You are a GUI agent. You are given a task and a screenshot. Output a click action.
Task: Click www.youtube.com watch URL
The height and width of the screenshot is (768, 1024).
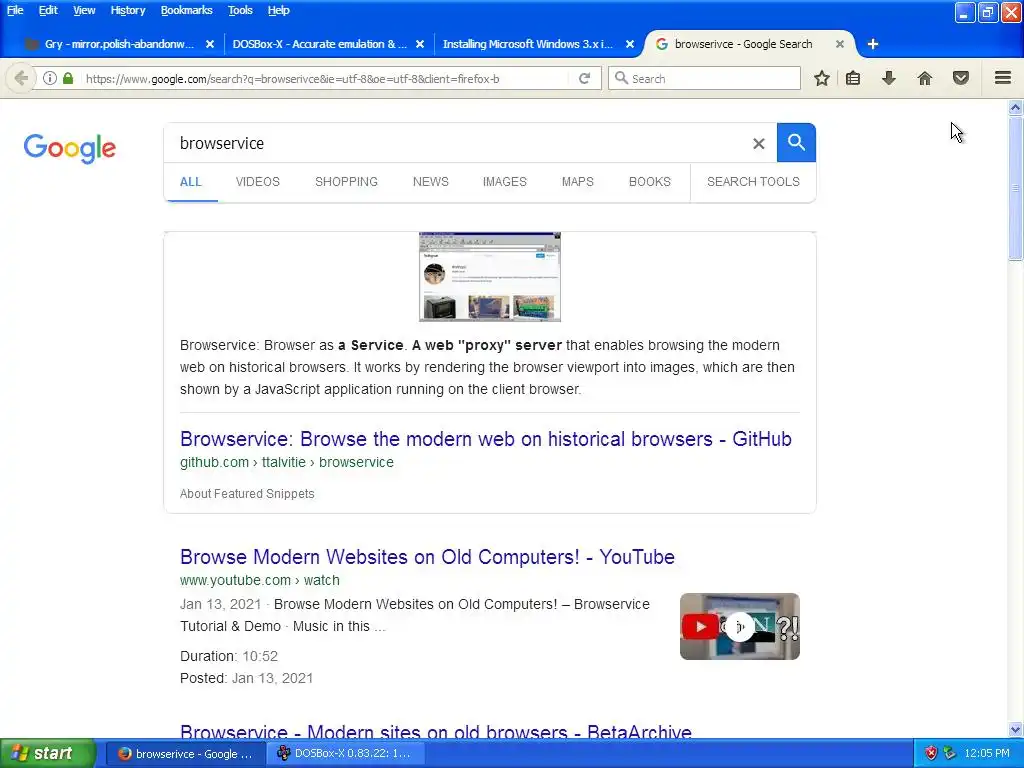259,580
